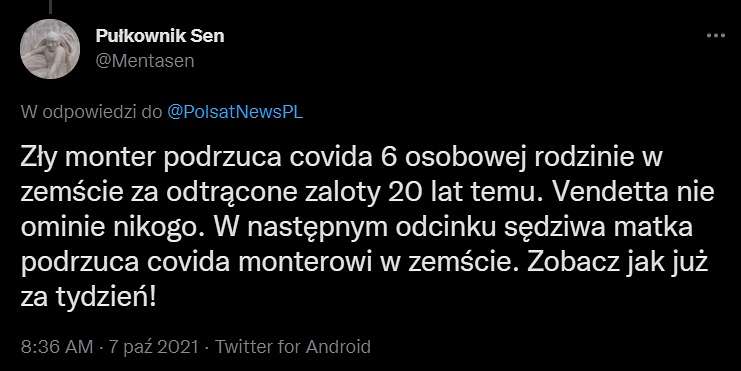Open the tweet's three-dot more menu
The width and height of the screenshot is (741, 371).
(715, 35)
